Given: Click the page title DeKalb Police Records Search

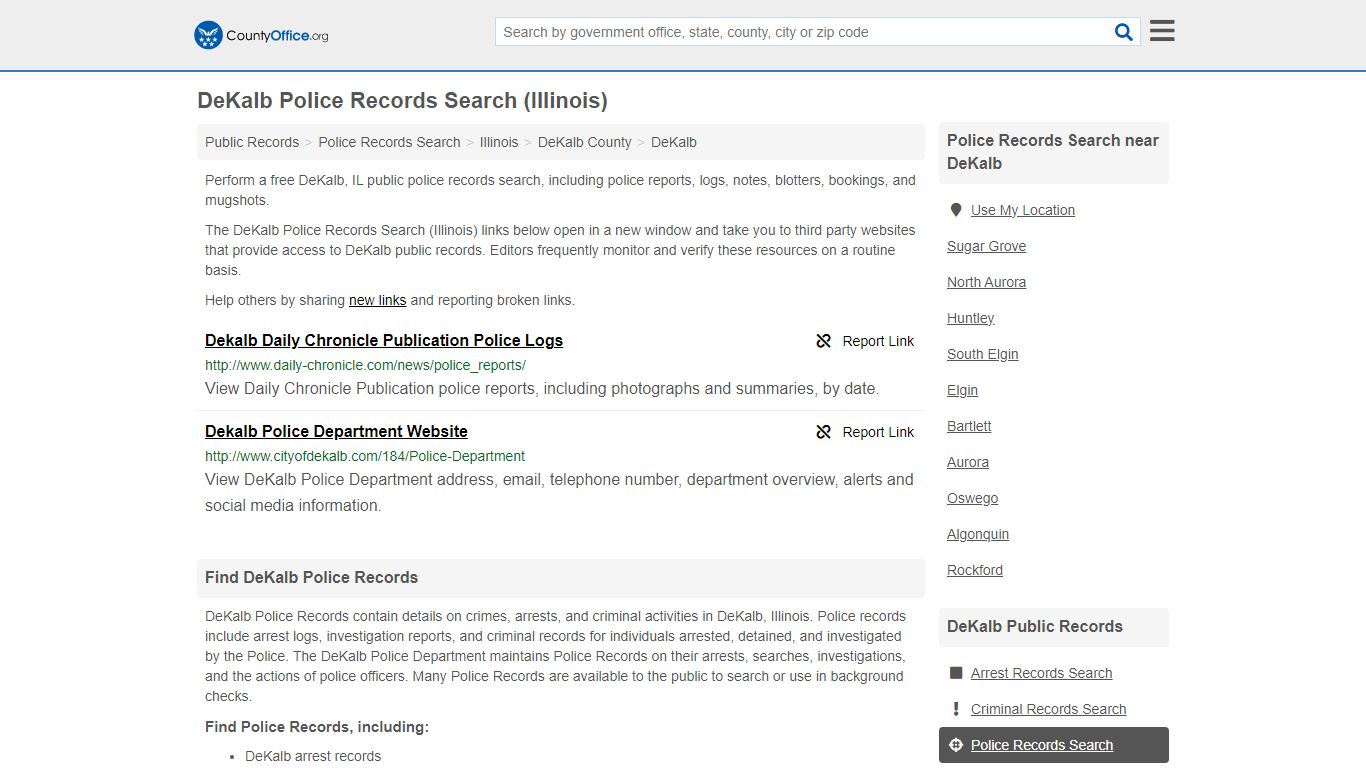Looking at the screenshot, I should click(402, 100).
